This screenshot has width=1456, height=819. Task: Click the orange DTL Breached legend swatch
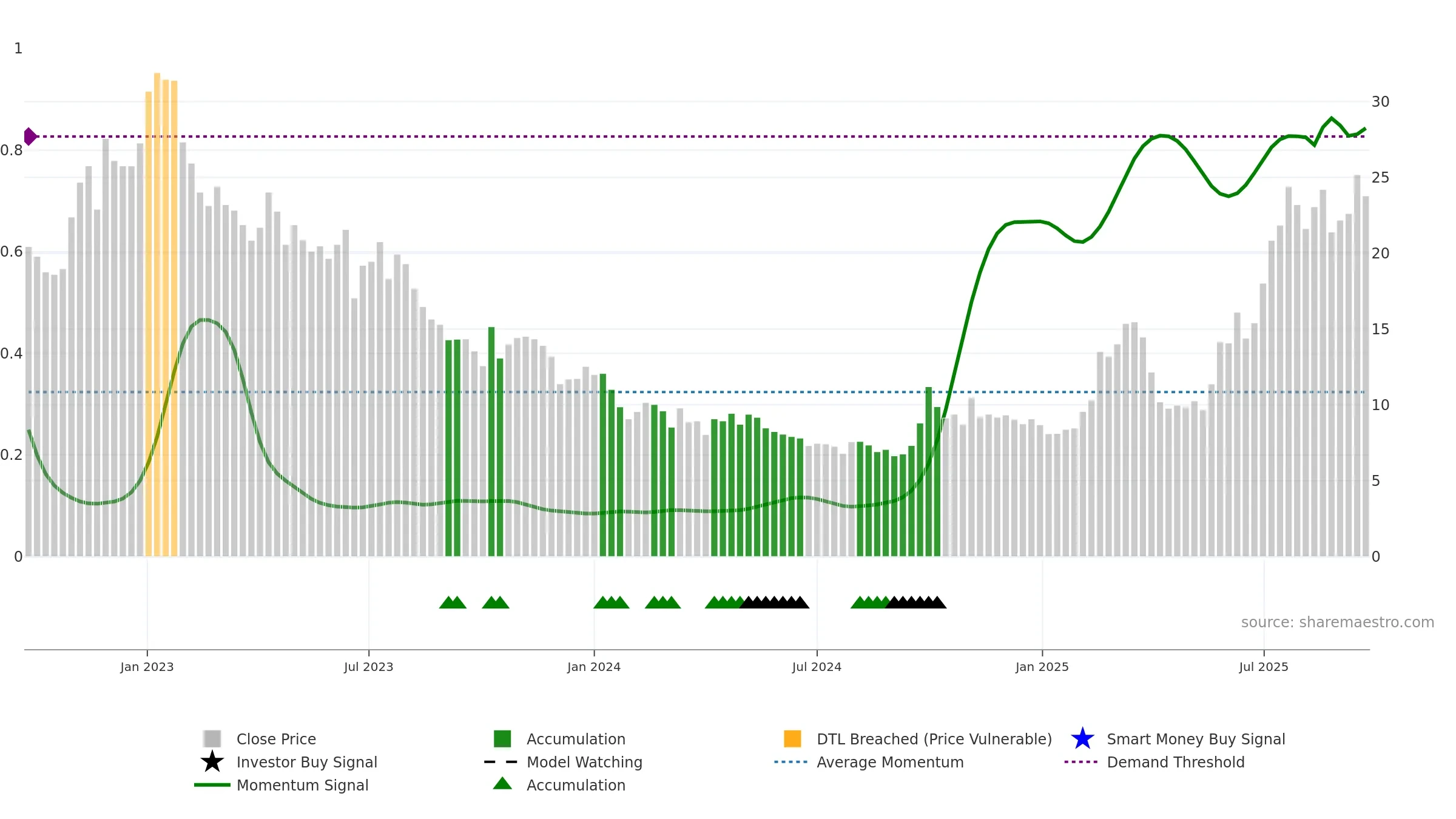(x=792, y=738)
